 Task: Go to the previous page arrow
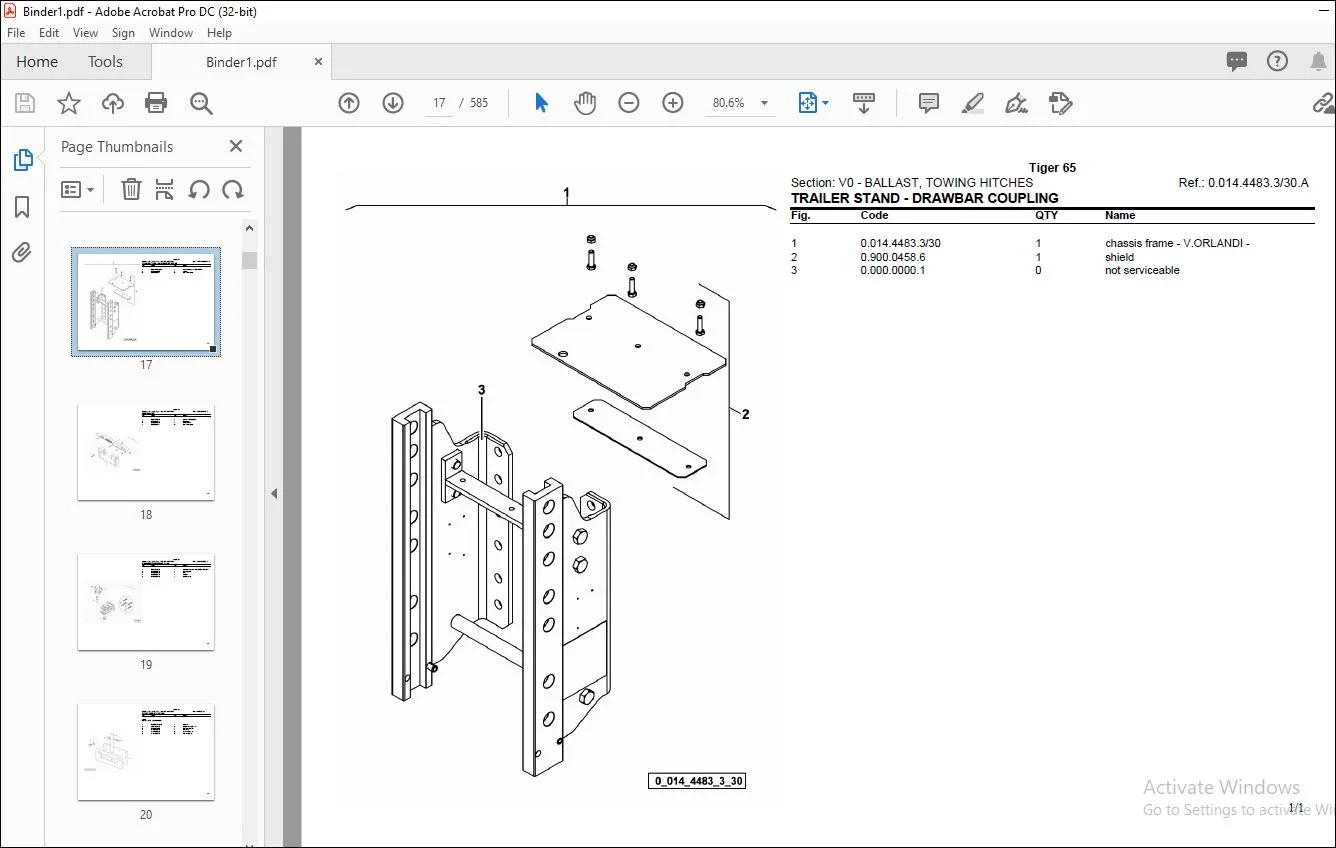pyautogui.click(x=349, y=103)
